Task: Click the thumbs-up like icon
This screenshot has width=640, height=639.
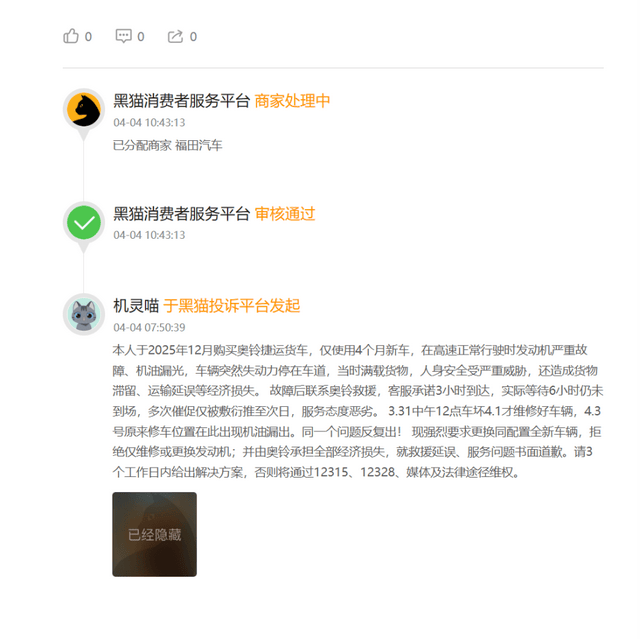Action: point(71,36)
